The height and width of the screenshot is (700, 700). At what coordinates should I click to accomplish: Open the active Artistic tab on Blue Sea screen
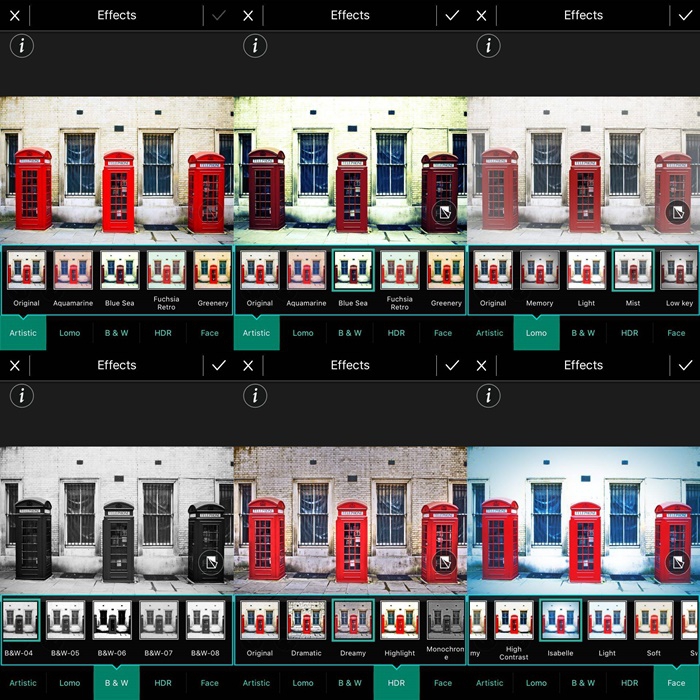(256, 333)
